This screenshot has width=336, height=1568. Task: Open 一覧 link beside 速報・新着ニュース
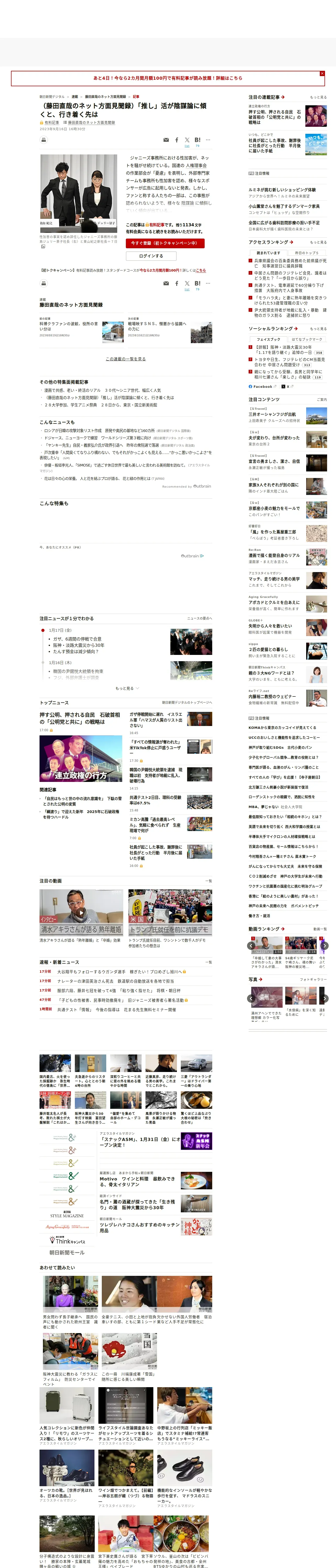(209, 962)
